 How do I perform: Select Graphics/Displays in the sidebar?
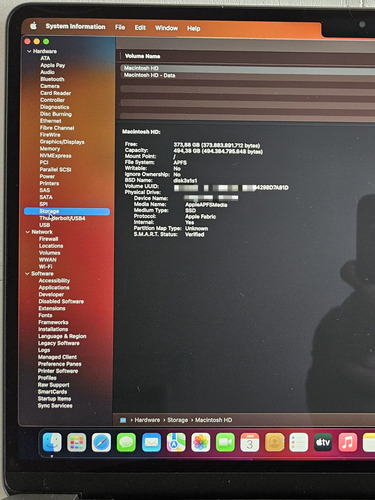coord(62,142)
